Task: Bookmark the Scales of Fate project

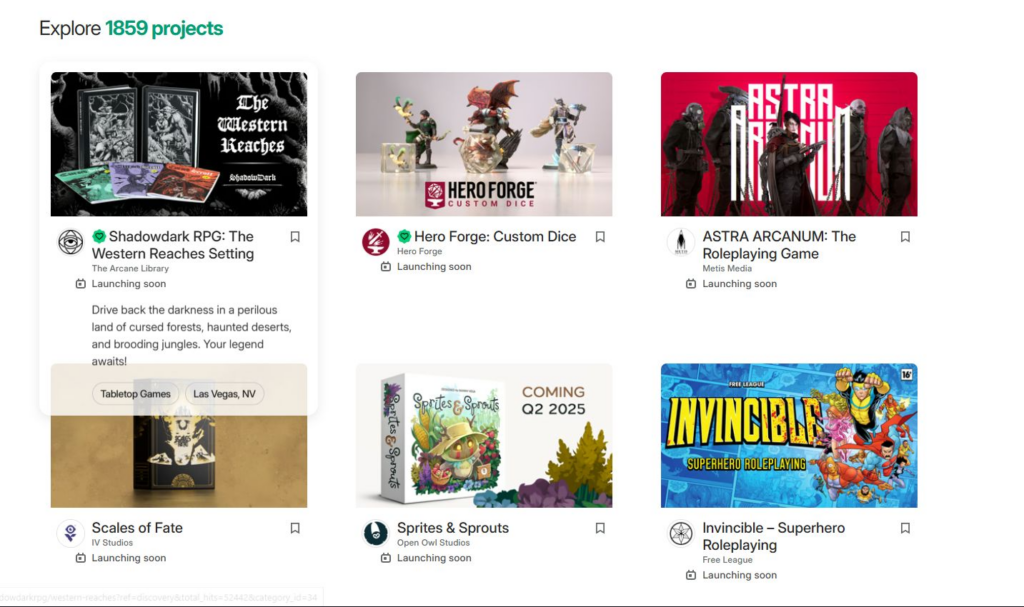Action: [x=295, y=528]
